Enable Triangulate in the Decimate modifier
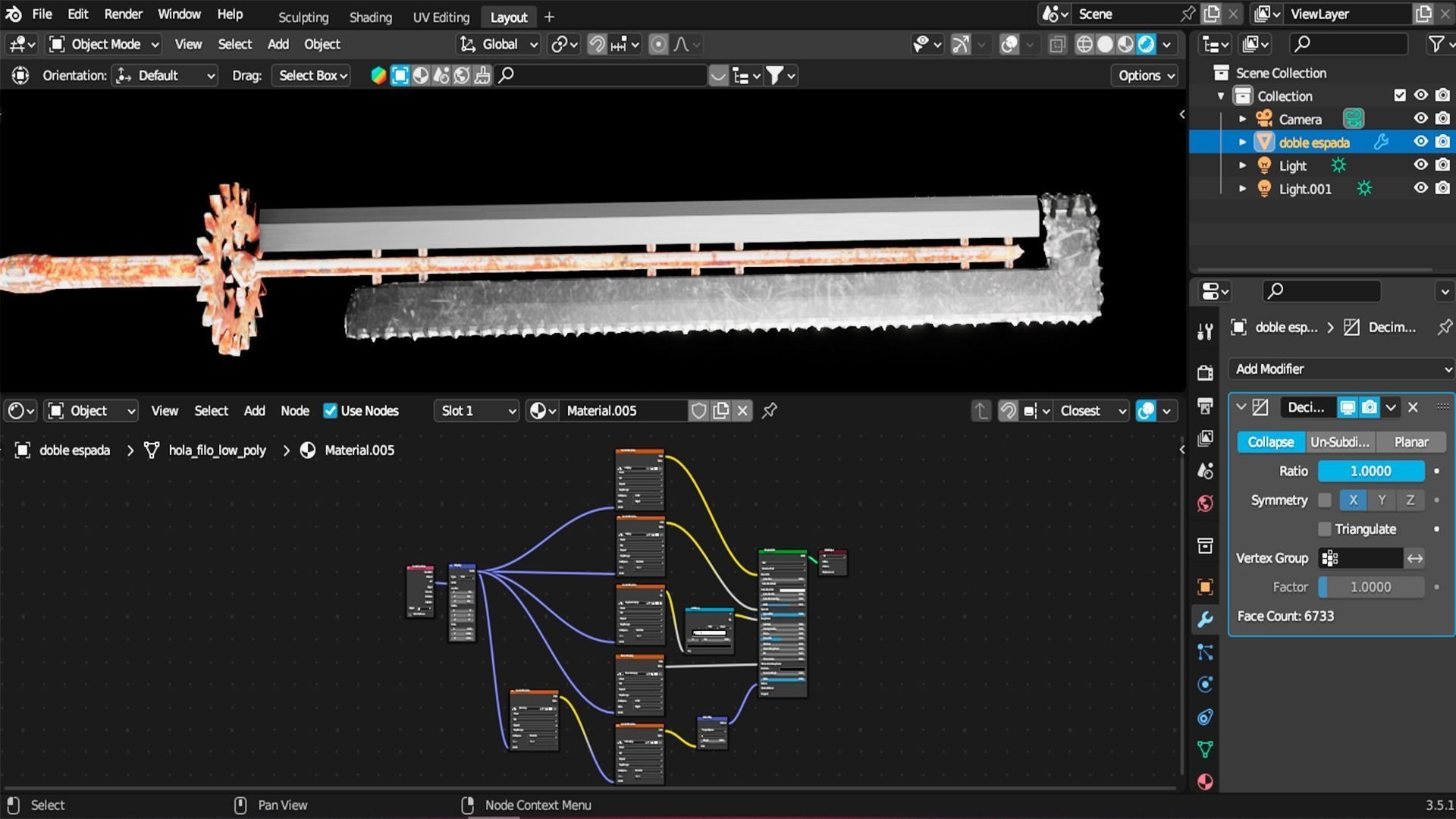1456x819 pixels. [1326, 529]
